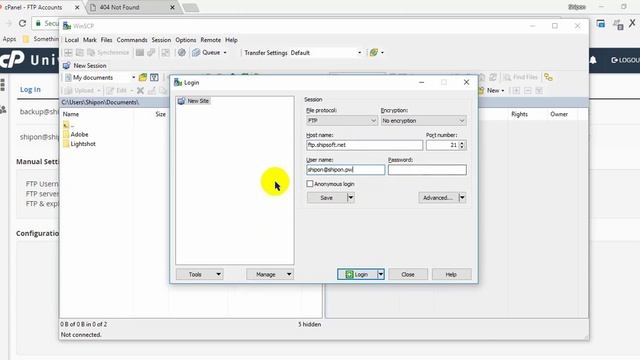640x360 pixels.
Task: Open the Mark menu
Action: coord(90,40)
